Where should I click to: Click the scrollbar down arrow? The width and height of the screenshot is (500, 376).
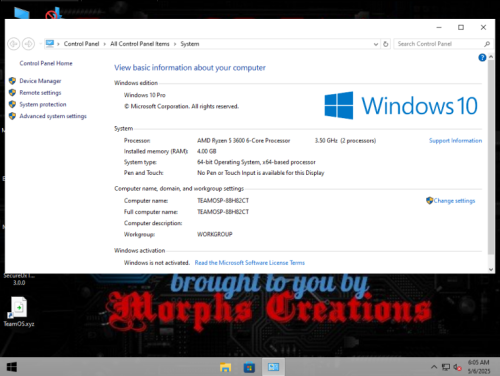click(x=491, y=269)
